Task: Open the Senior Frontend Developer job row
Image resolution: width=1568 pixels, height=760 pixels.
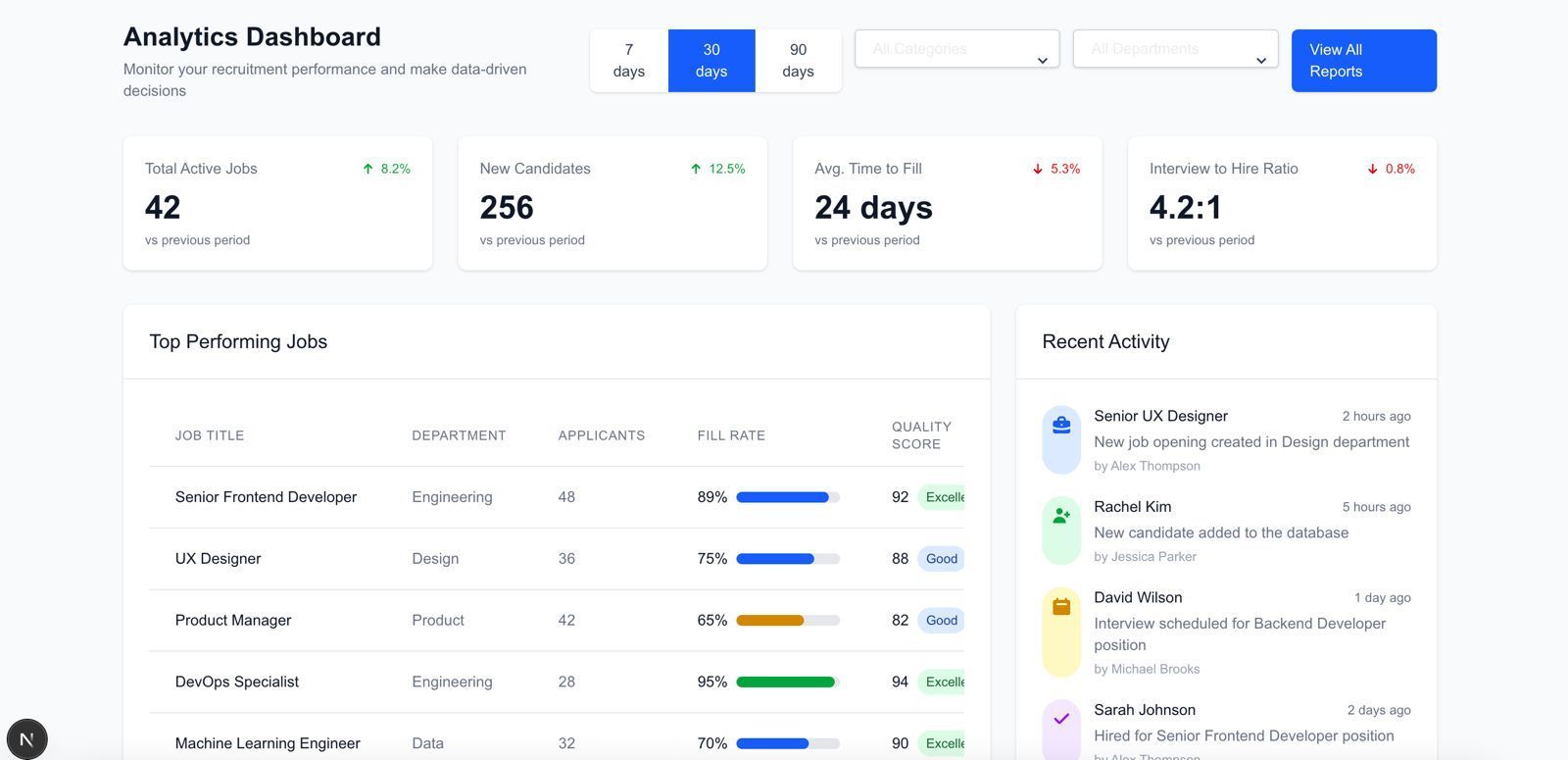Action: coord(266,497)
